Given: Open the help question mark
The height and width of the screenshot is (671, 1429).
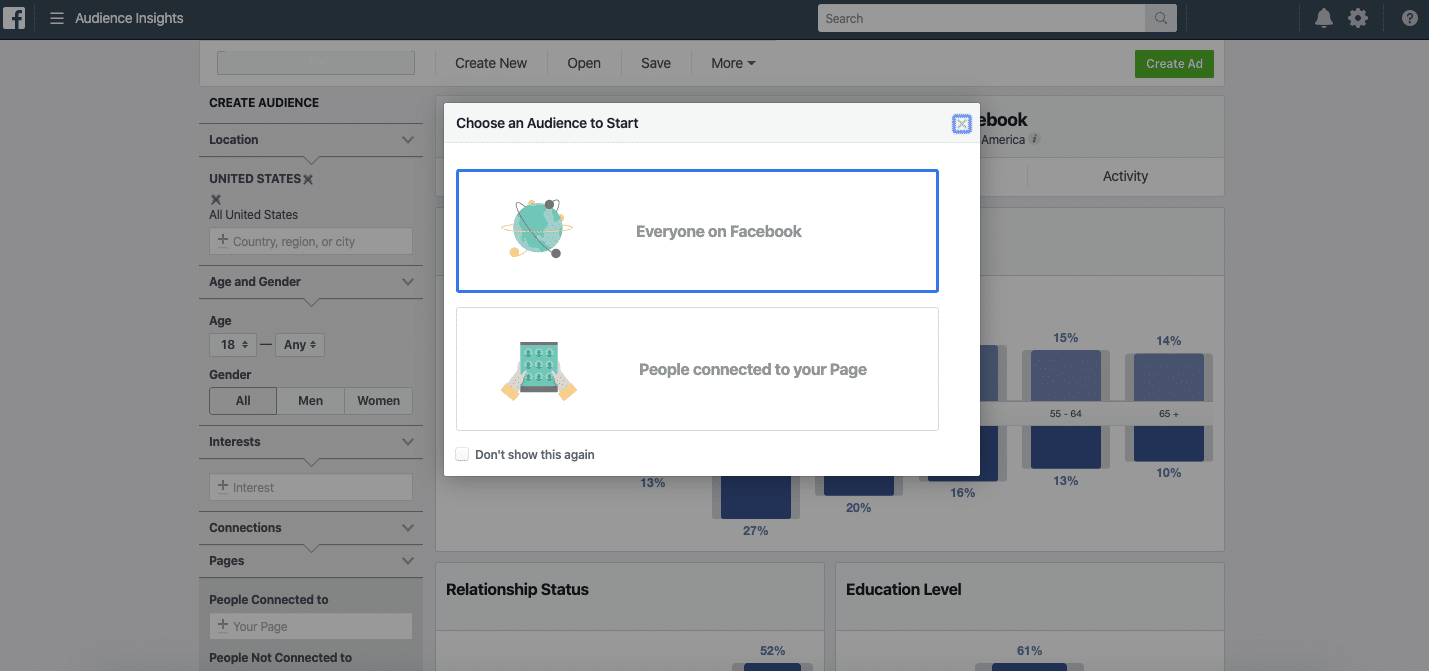Looking at the screenshot, I should pos(1410,18).
